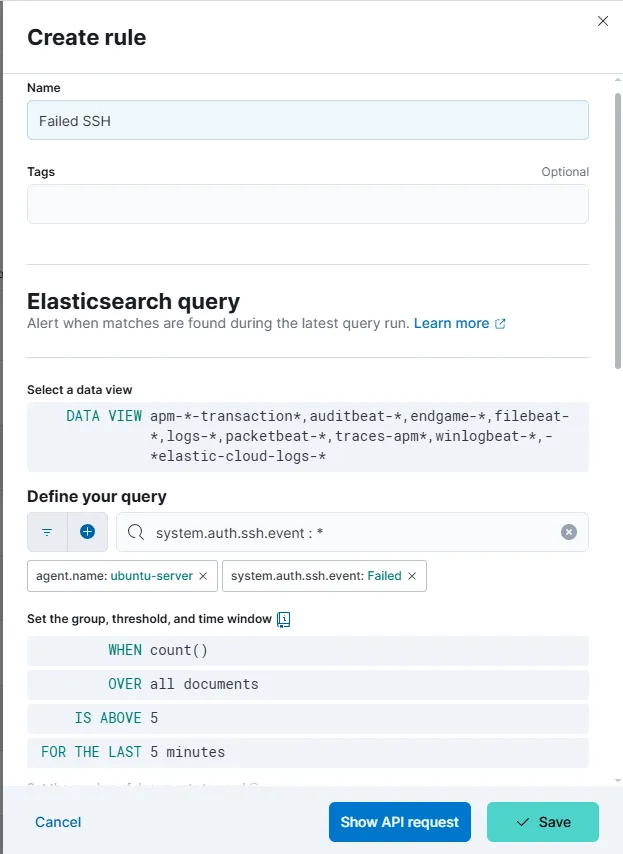Click the magnifier icon in the query bar

(x=136, y=533)
